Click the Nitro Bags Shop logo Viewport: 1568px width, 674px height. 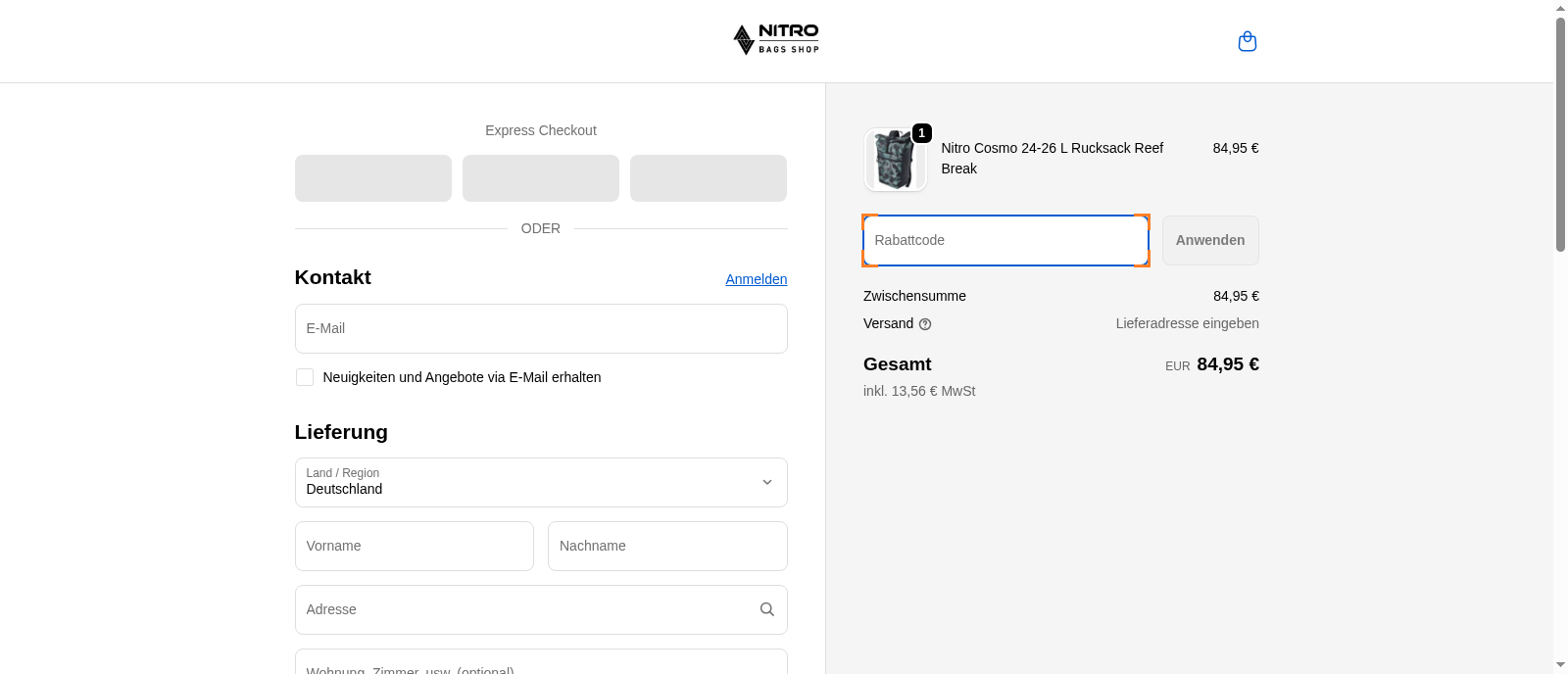coord(776,39)
